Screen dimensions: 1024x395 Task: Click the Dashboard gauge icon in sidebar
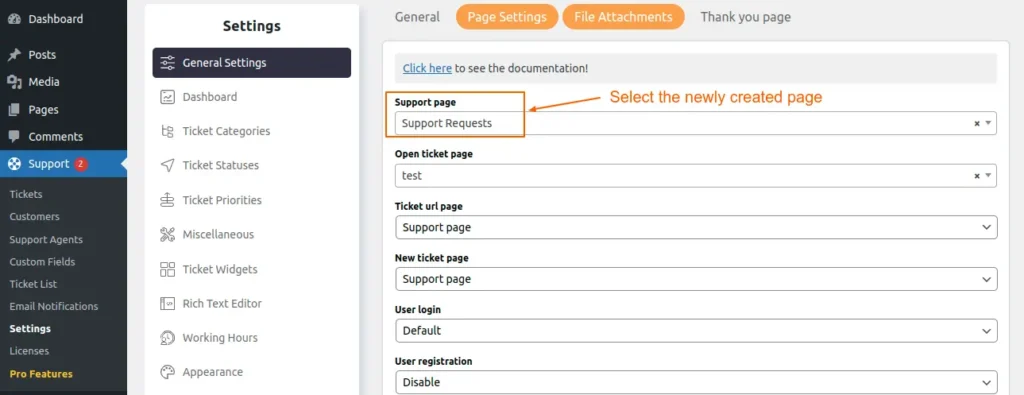[x=14, y=19]
